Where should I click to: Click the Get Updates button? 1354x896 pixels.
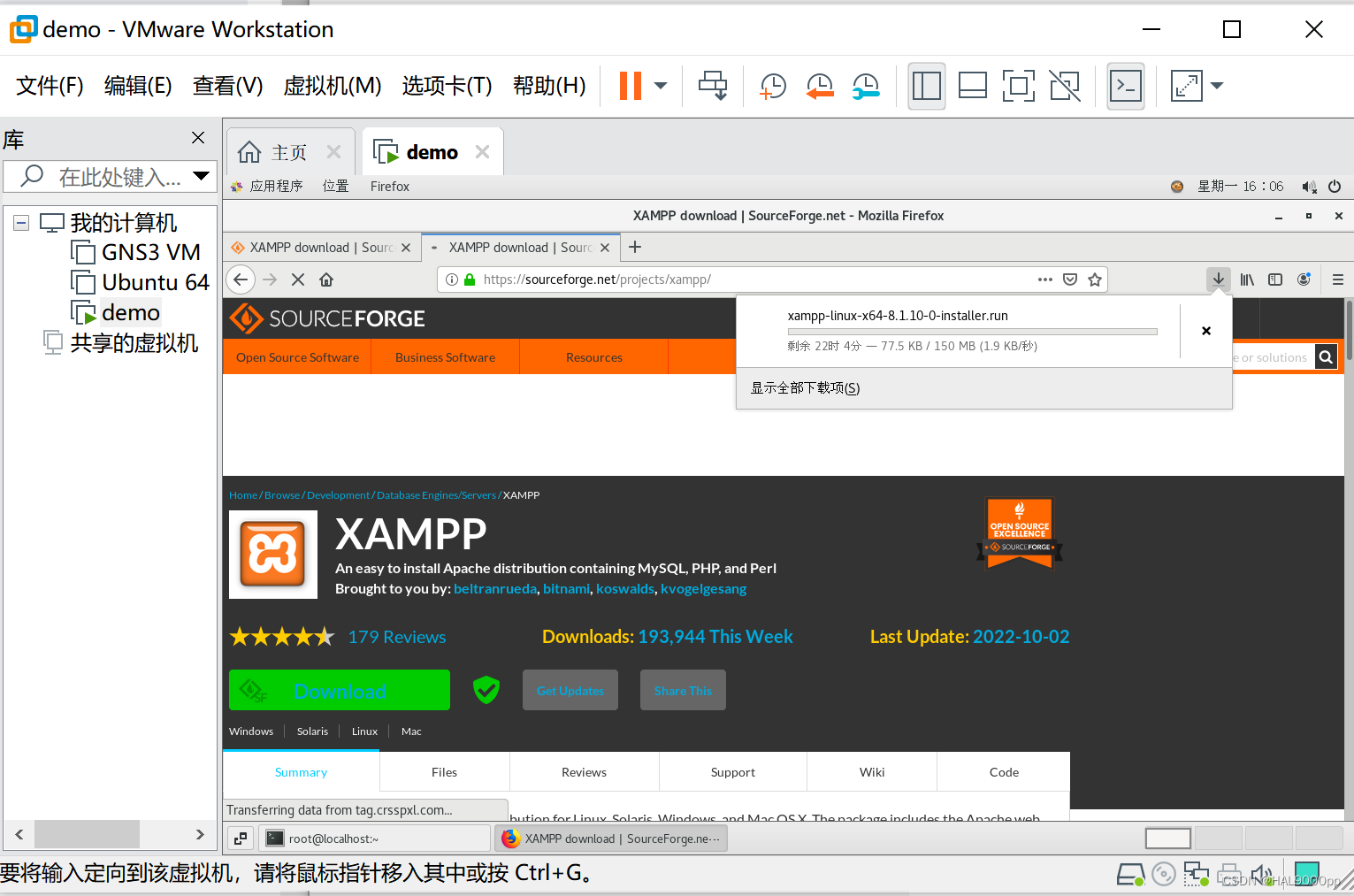pos(570,690)
